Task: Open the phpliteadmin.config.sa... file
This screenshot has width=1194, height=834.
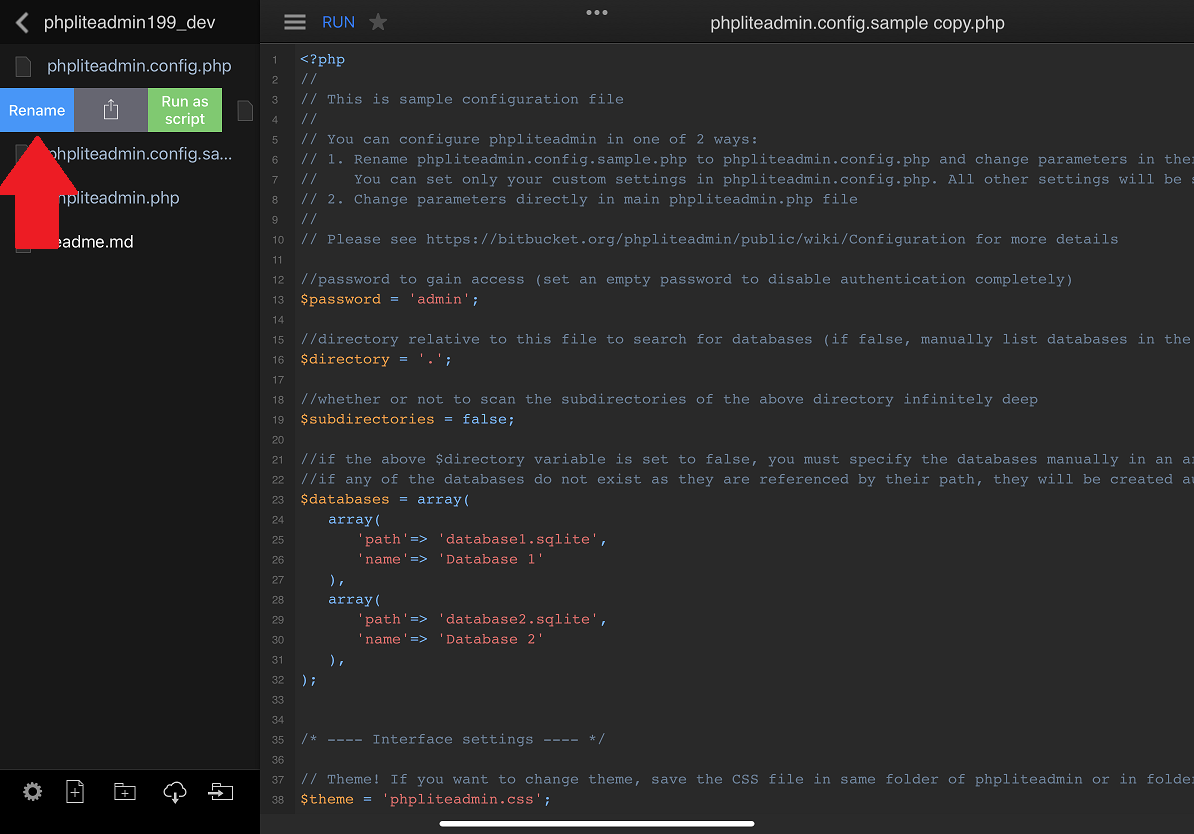Action: pyautogui.click(x=141, y=154)
